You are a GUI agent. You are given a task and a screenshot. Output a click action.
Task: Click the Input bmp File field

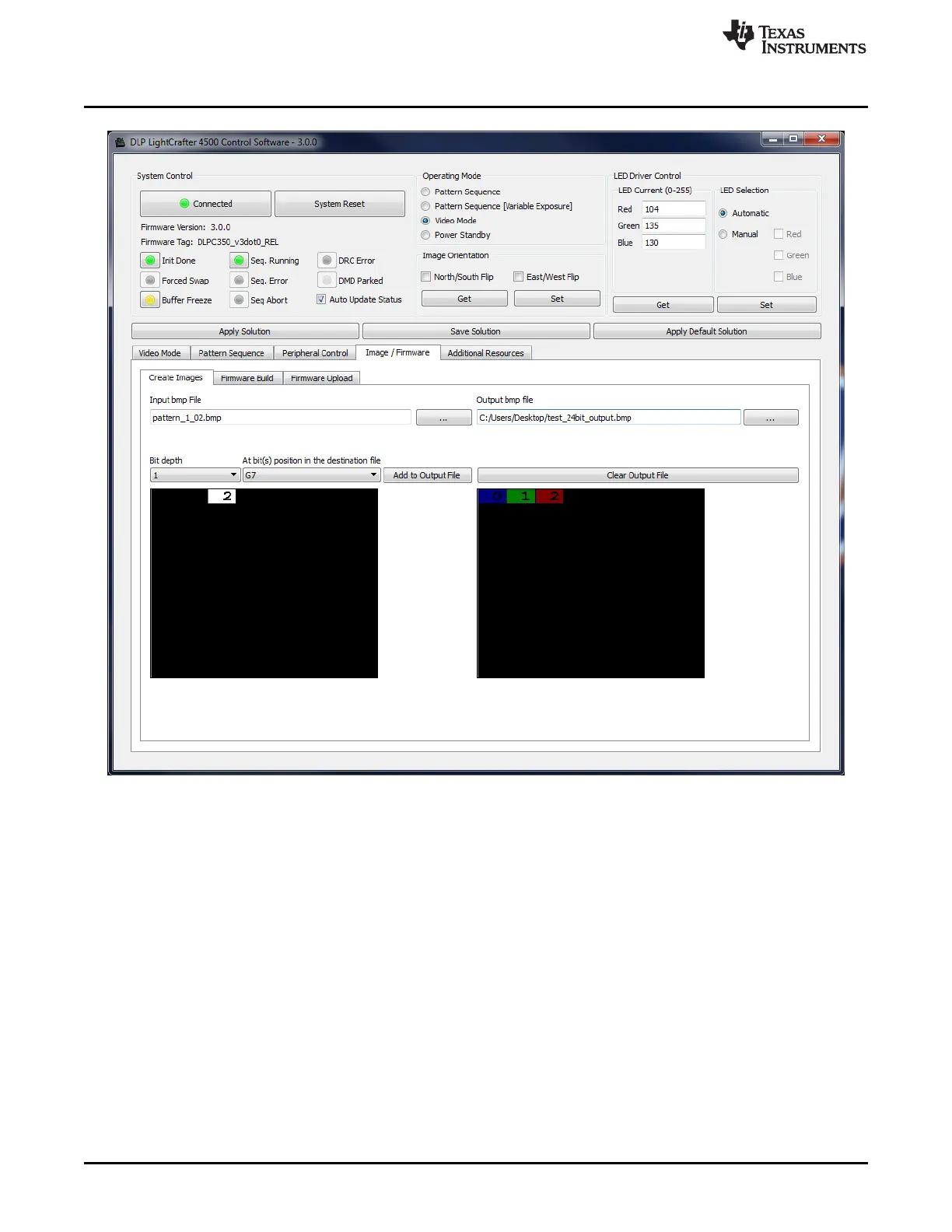pyautogui.click(x=280, y=418)
